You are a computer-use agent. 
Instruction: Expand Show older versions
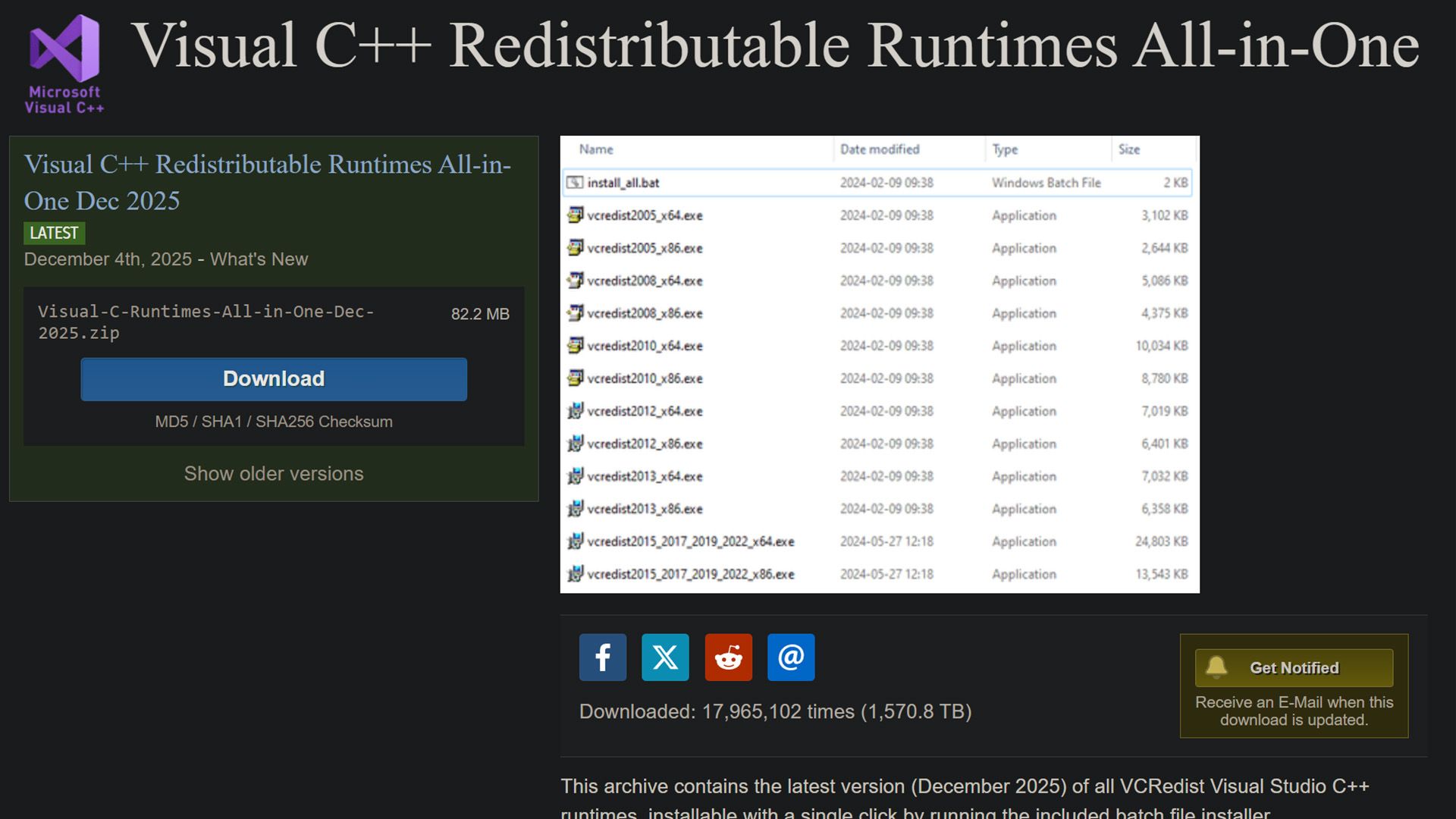(x=273, y=473)
